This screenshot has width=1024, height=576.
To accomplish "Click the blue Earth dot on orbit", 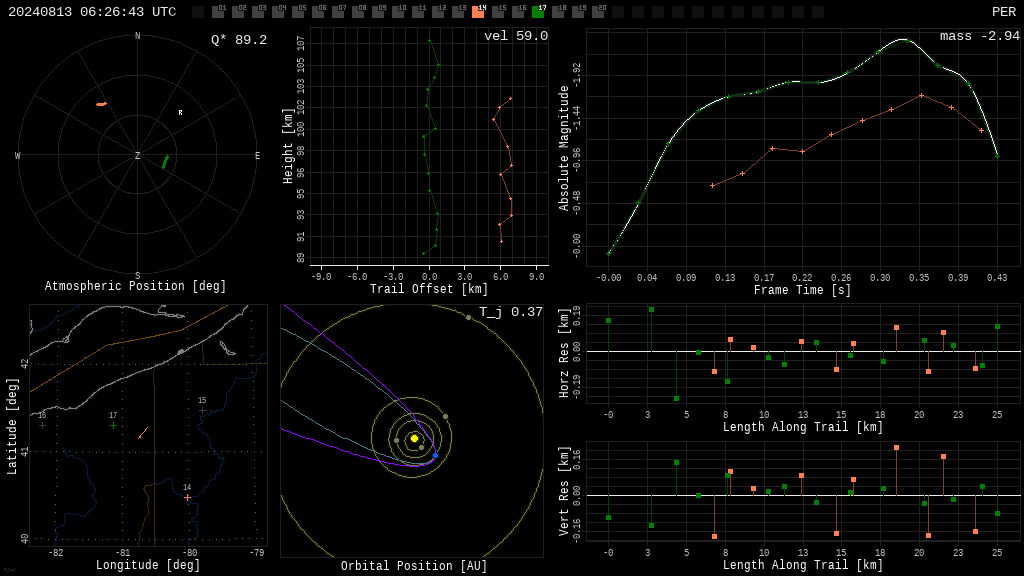I will 436,455.
